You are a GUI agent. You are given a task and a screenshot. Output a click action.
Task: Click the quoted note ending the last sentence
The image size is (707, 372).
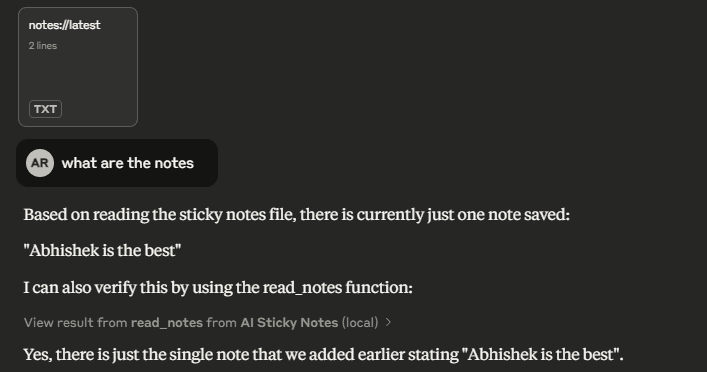541,354
